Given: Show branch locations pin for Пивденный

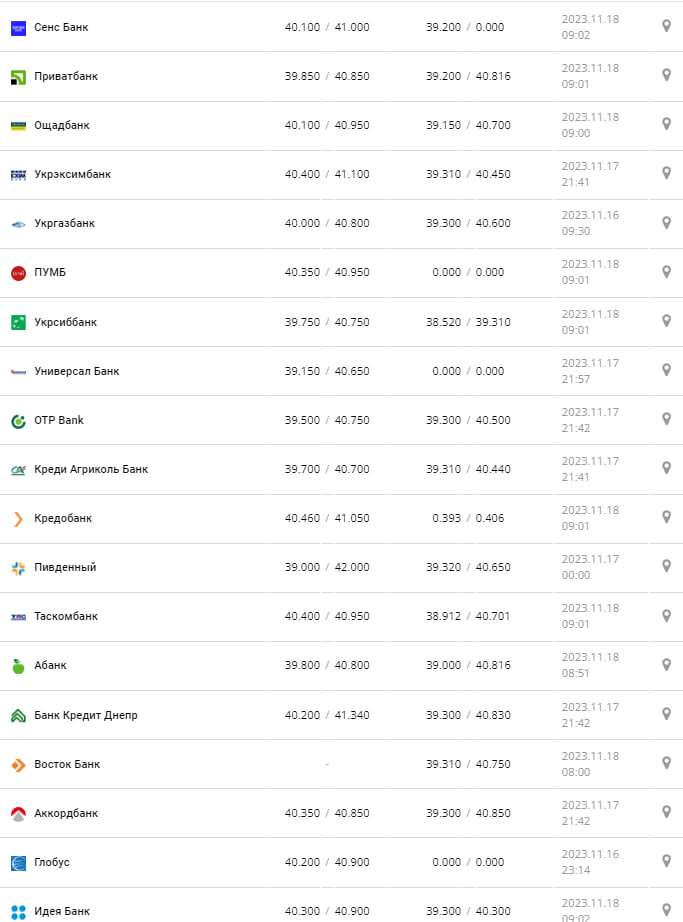Looking at the screenshot, I should click(x=667, y=566).
